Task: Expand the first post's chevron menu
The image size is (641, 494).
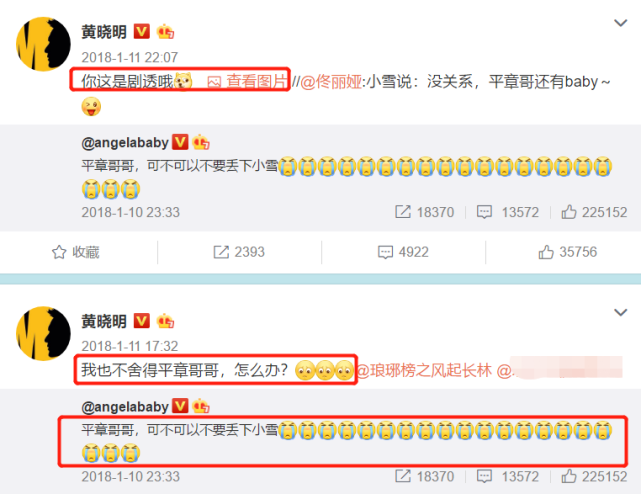Action: point(621,23)
